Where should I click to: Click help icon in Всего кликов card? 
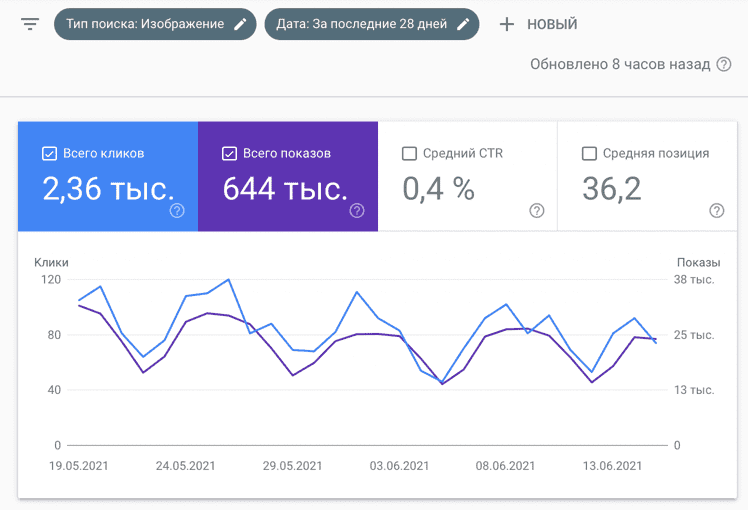177,210
